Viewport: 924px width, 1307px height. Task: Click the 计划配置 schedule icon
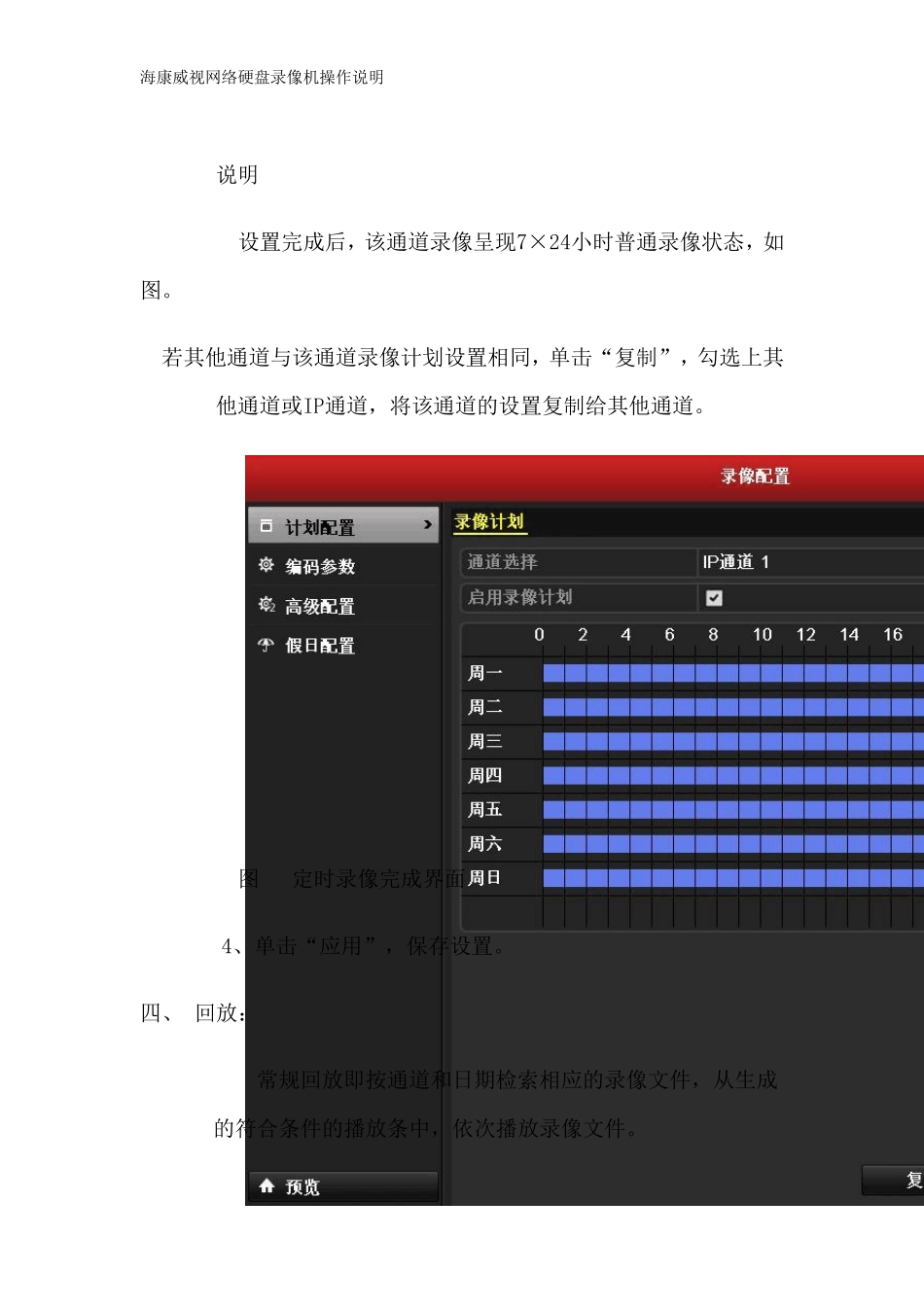[266, 526]
